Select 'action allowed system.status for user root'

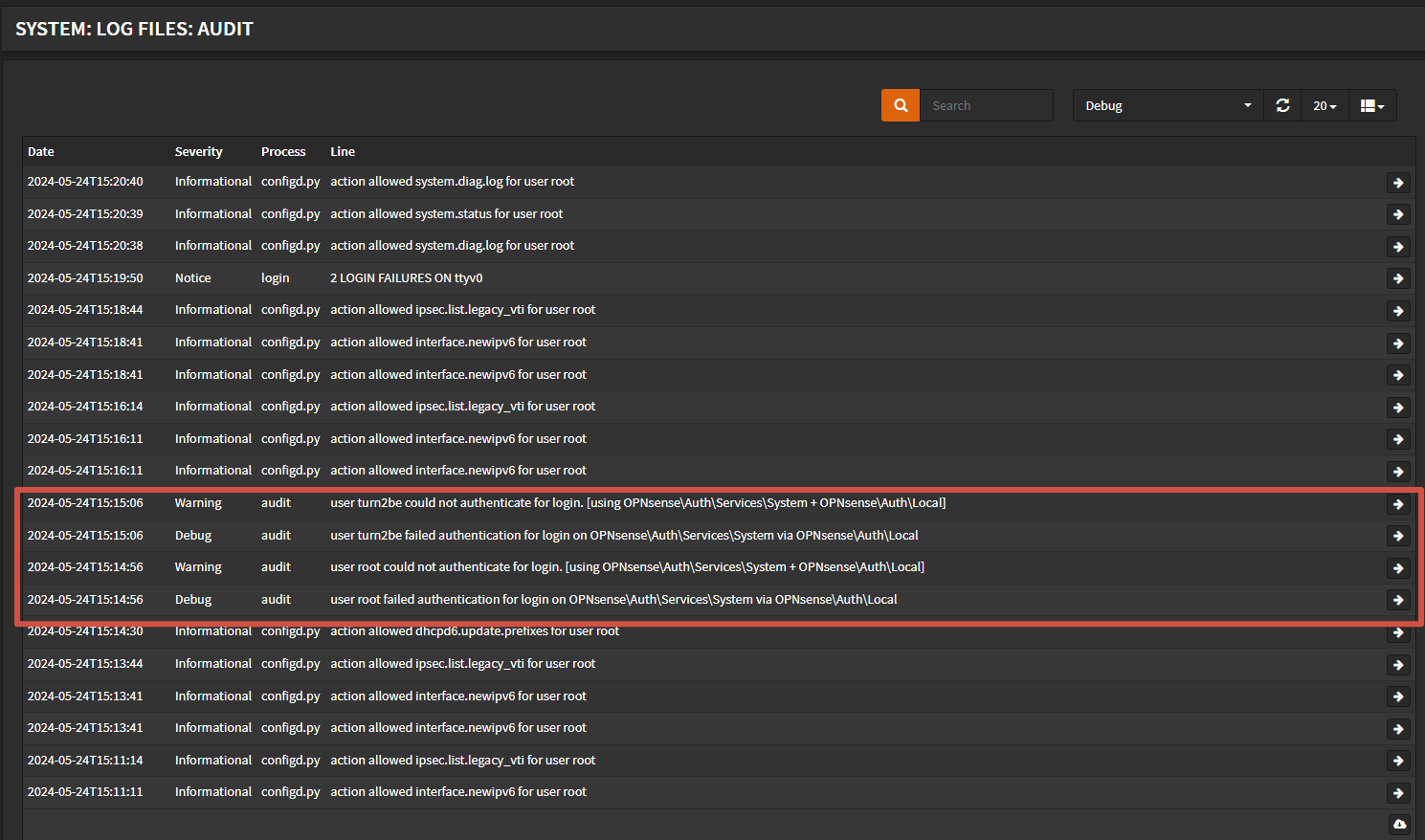coord(447,213)
